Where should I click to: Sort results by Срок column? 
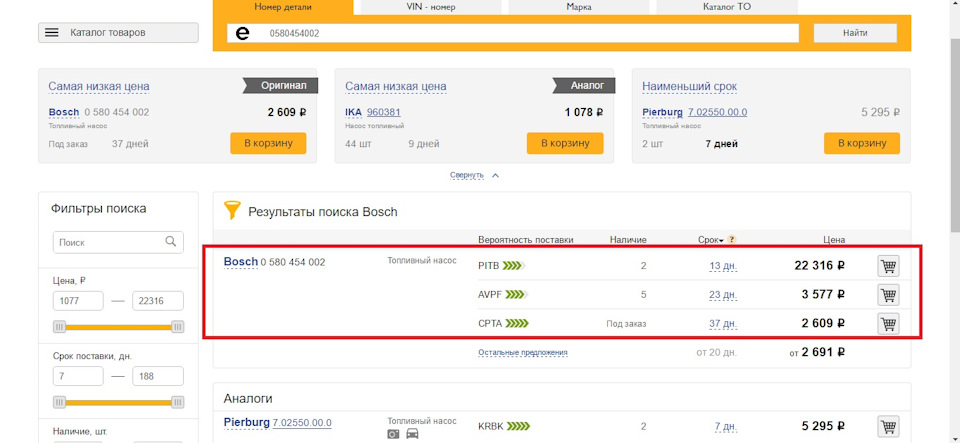coord(710,240)
